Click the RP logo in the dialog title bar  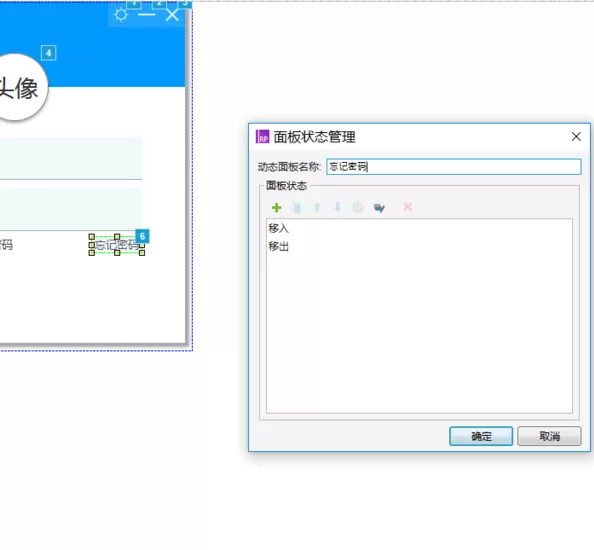[x=263, y=136]
